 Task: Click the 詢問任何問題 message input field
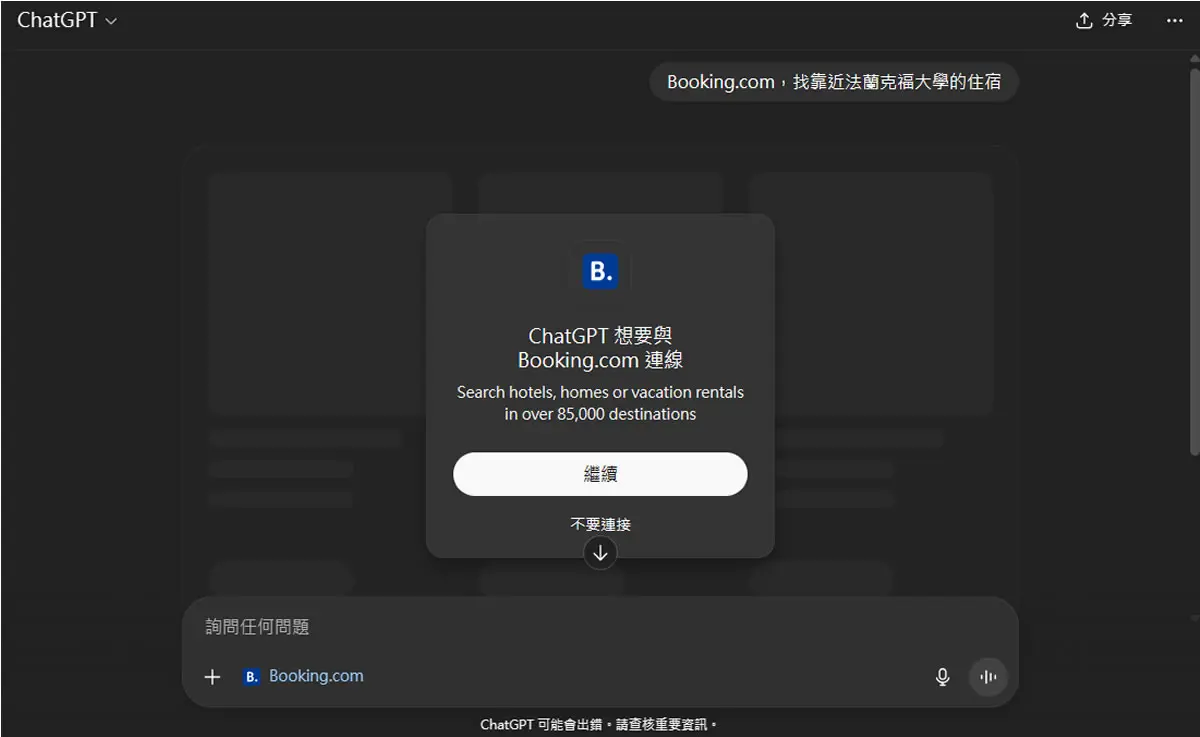click(600, 627)
